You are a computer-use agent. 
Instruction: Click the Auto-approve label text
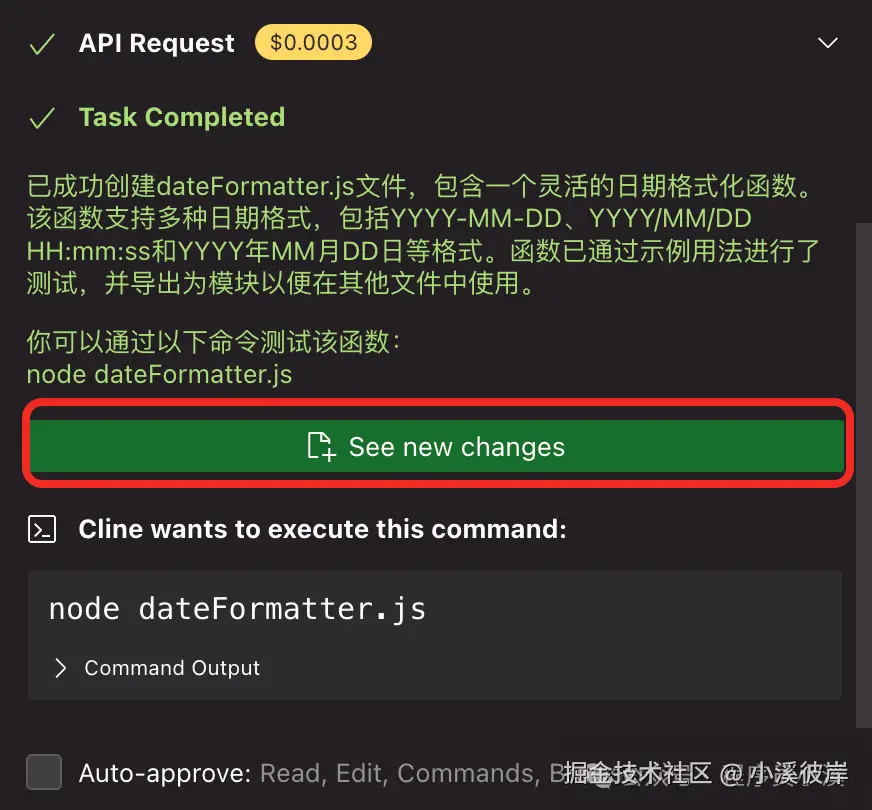165,773
